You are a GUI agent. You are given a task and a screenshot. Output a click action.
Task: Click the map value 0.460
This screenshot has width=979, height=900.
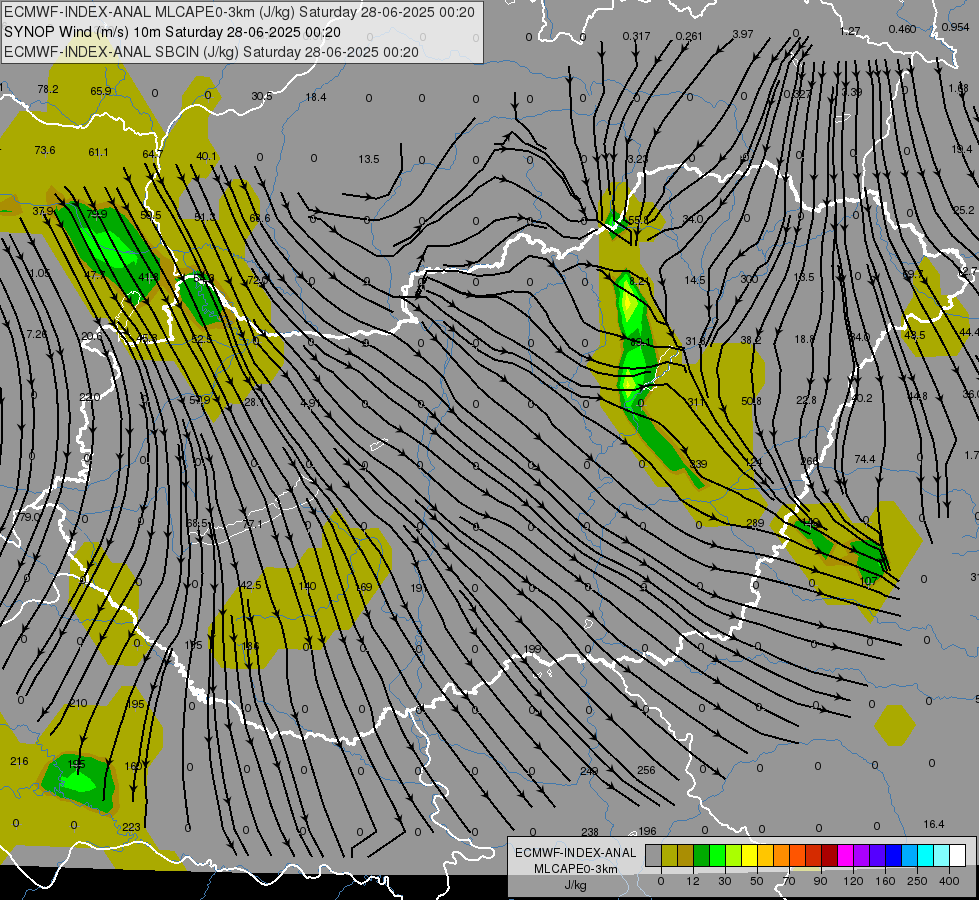(x=902, y=29)
